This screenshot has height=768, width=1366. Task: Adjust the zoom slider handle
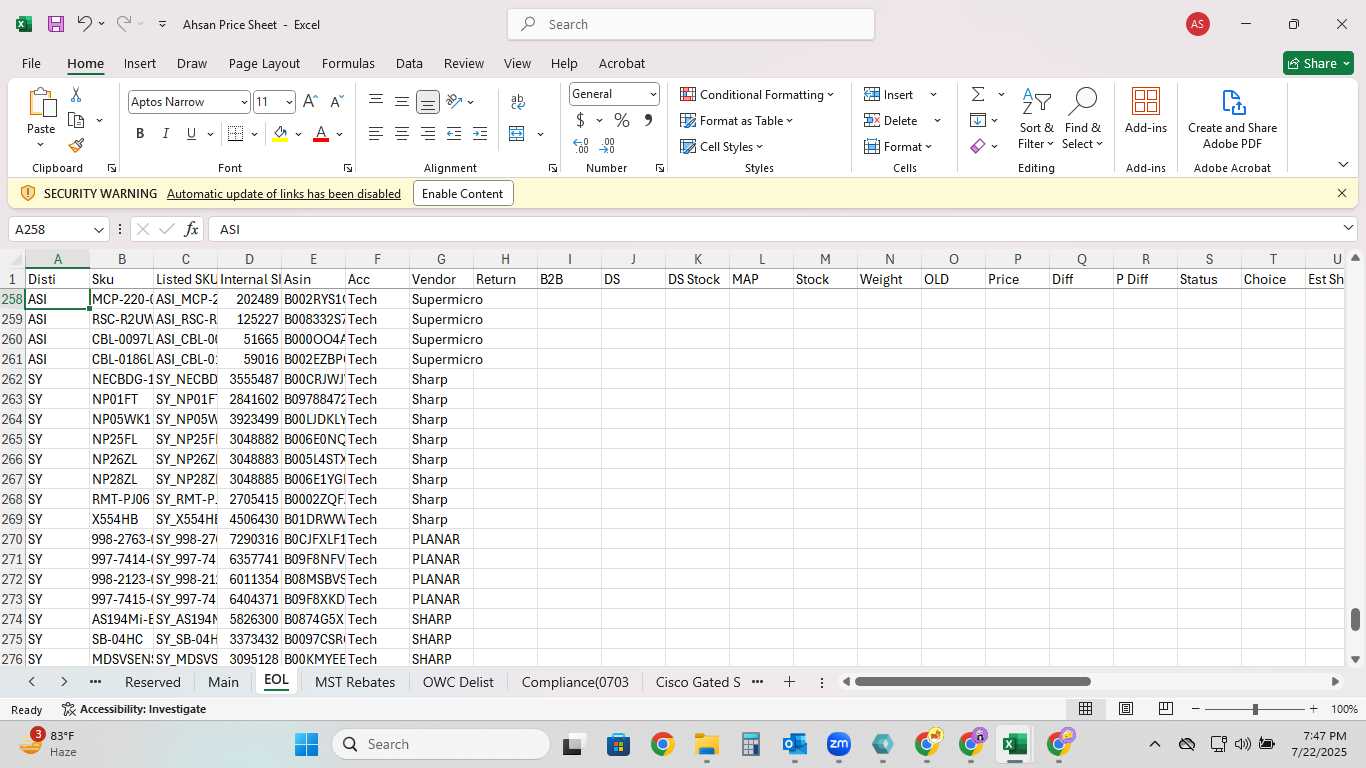pos(1255,709)
